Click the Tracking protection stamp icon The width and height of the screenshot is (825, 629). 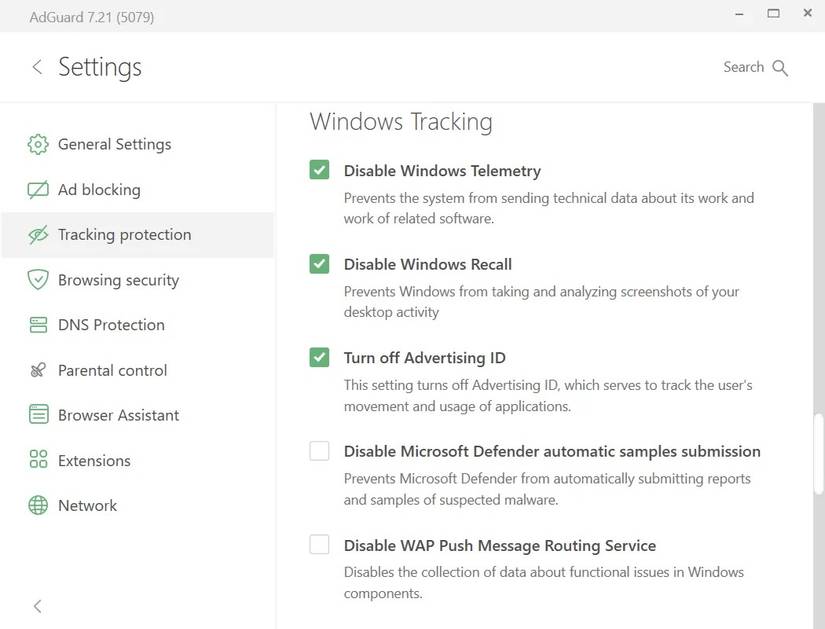pos(37,234)
